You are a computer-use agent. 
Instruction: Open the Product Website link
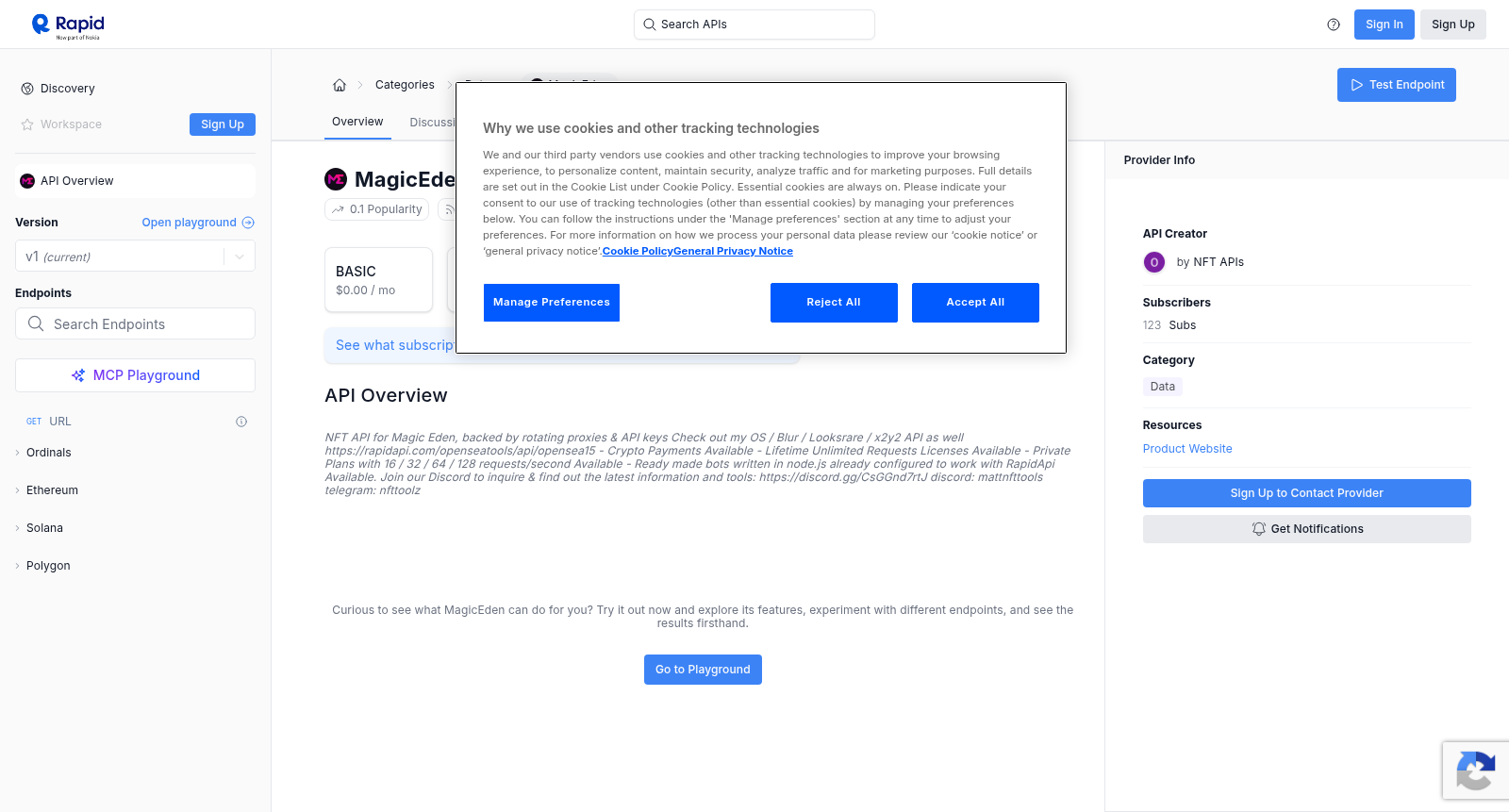(x=1187, y=449)
